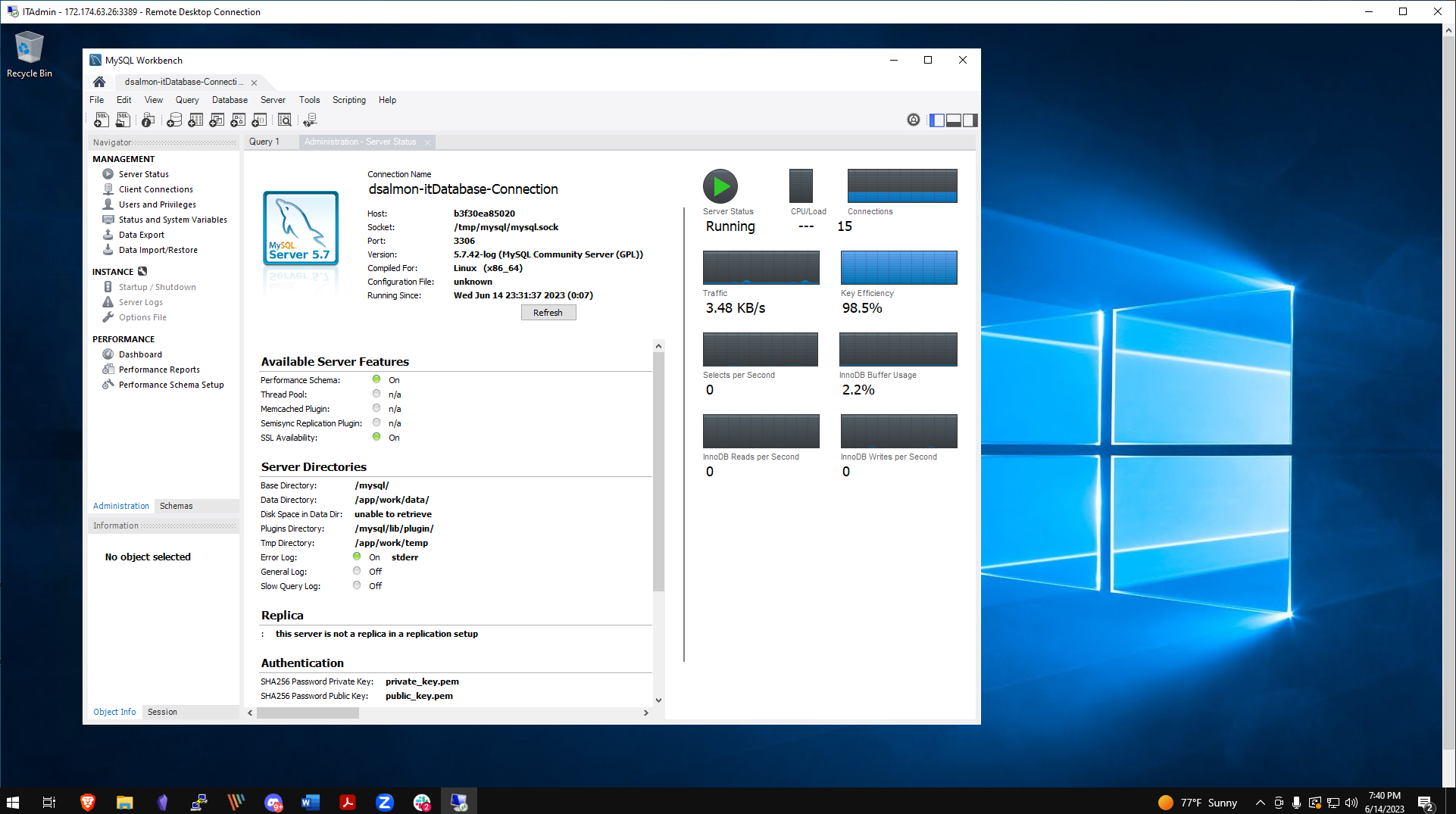Open Zoom from the taskbar
Screen dimensions: 1456x814
[x=385, y=802]
